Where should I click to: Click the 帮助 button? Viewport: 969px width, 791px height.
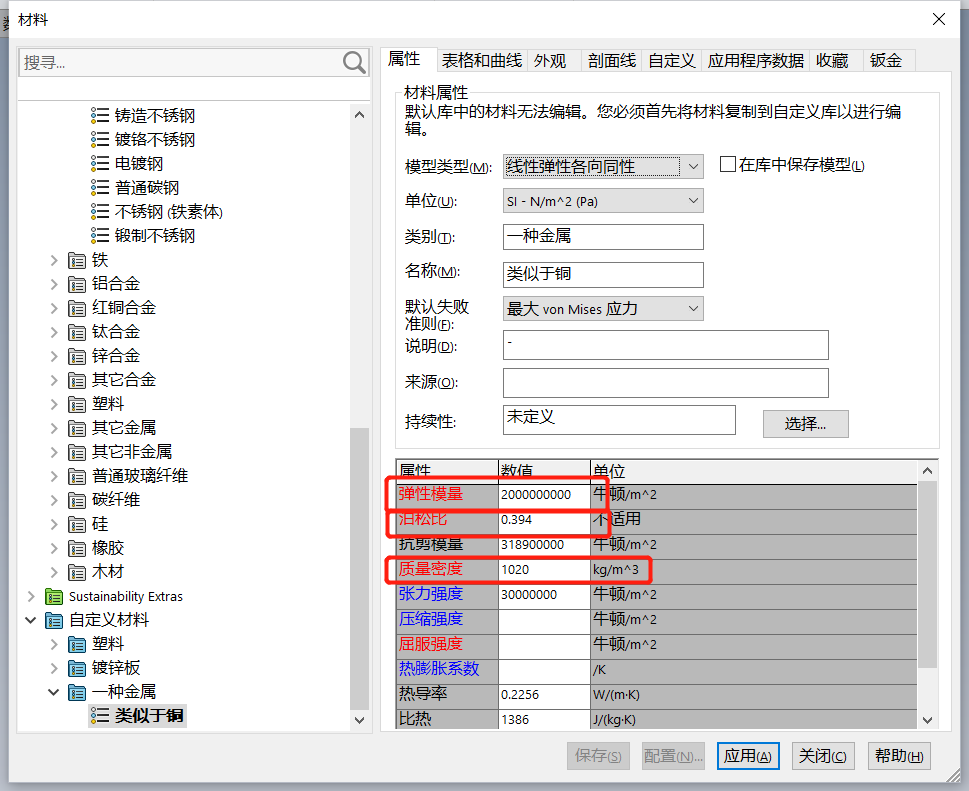coord(899,756)
